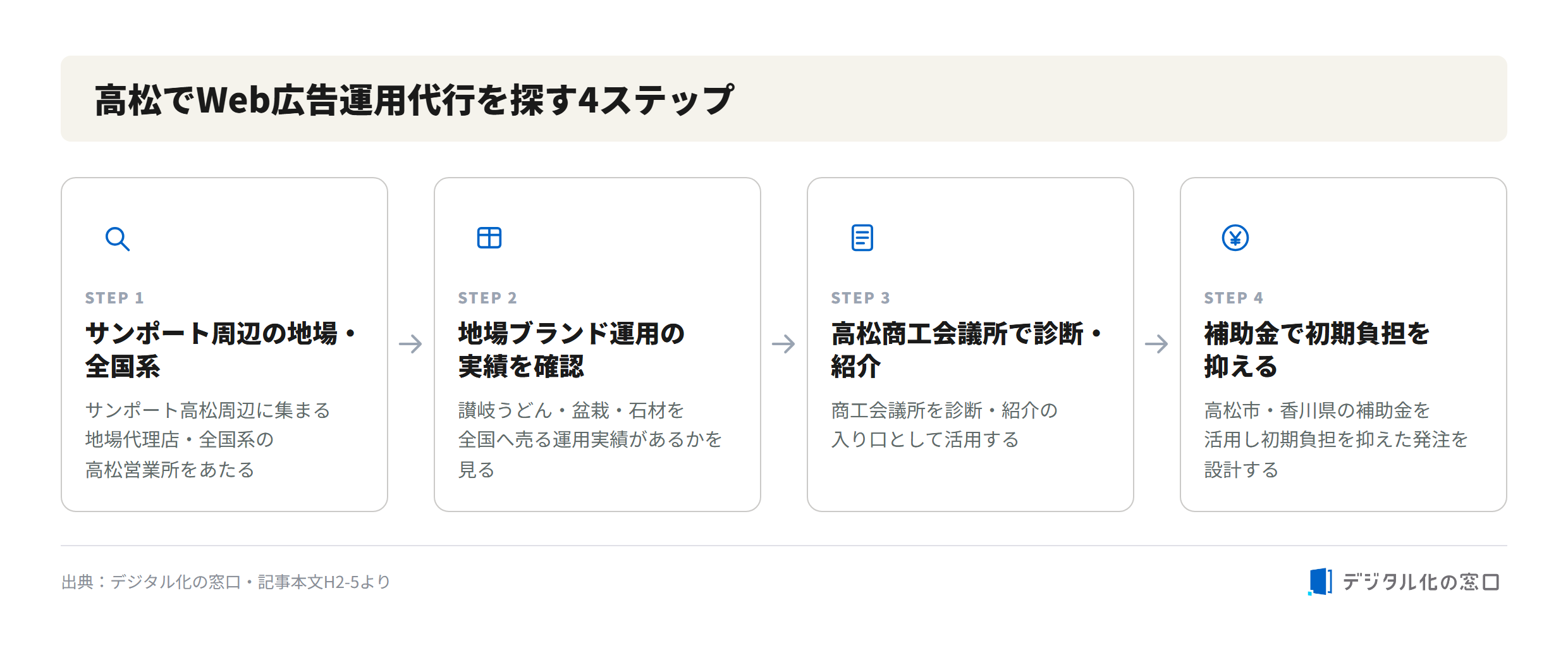Screen dimensions: 1568x655
Task: Click the document icon in Step 3
Action: point(862,238)
